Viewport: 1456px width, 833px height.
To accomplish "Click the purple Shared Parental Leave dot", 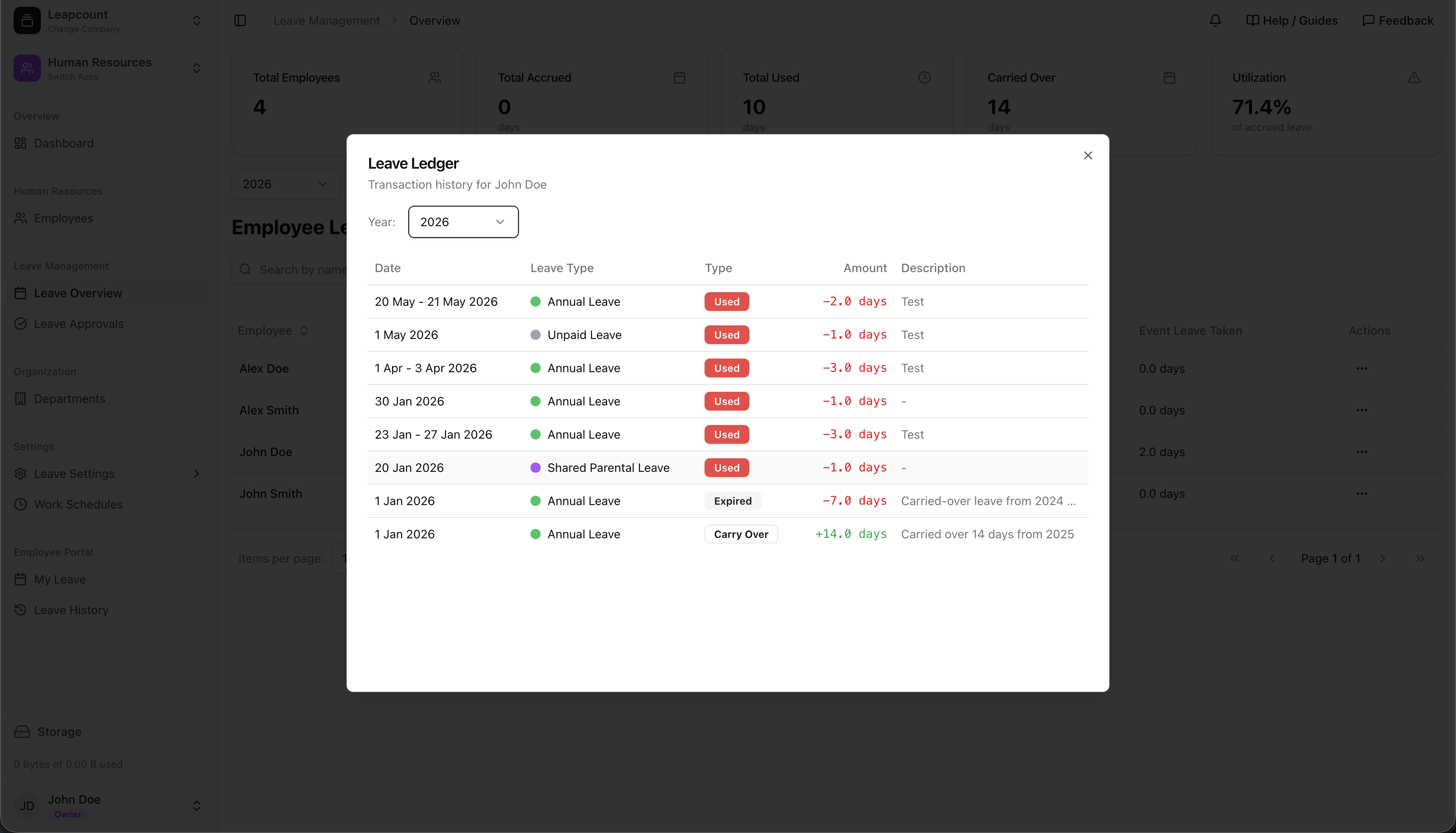I will [535, 468].
